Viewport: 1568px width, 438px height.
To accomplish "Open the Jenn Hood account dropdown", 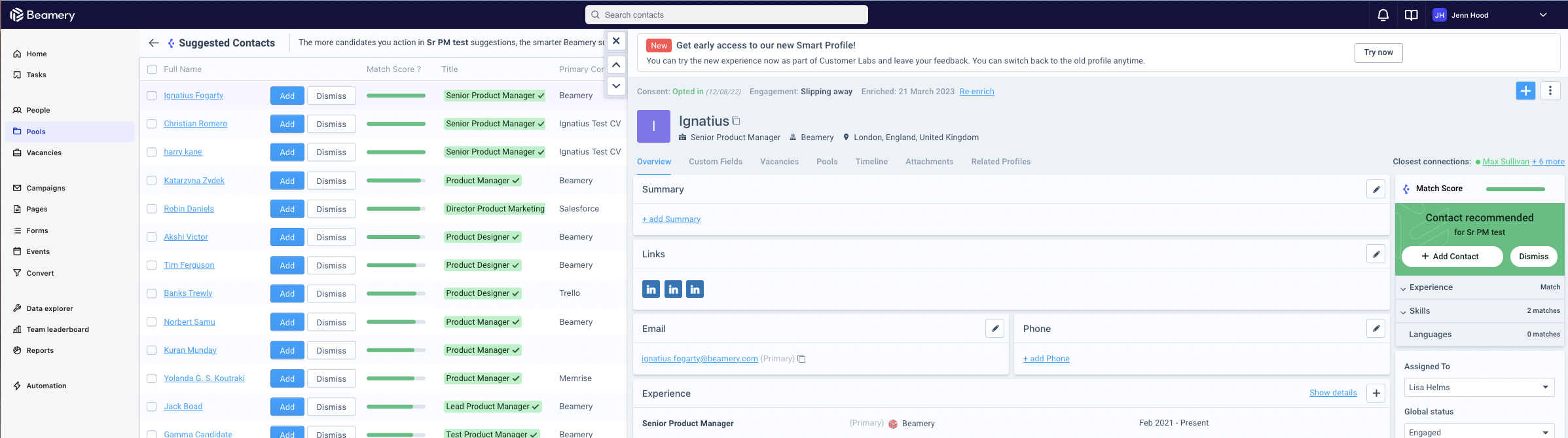I will pos(1489,15).
